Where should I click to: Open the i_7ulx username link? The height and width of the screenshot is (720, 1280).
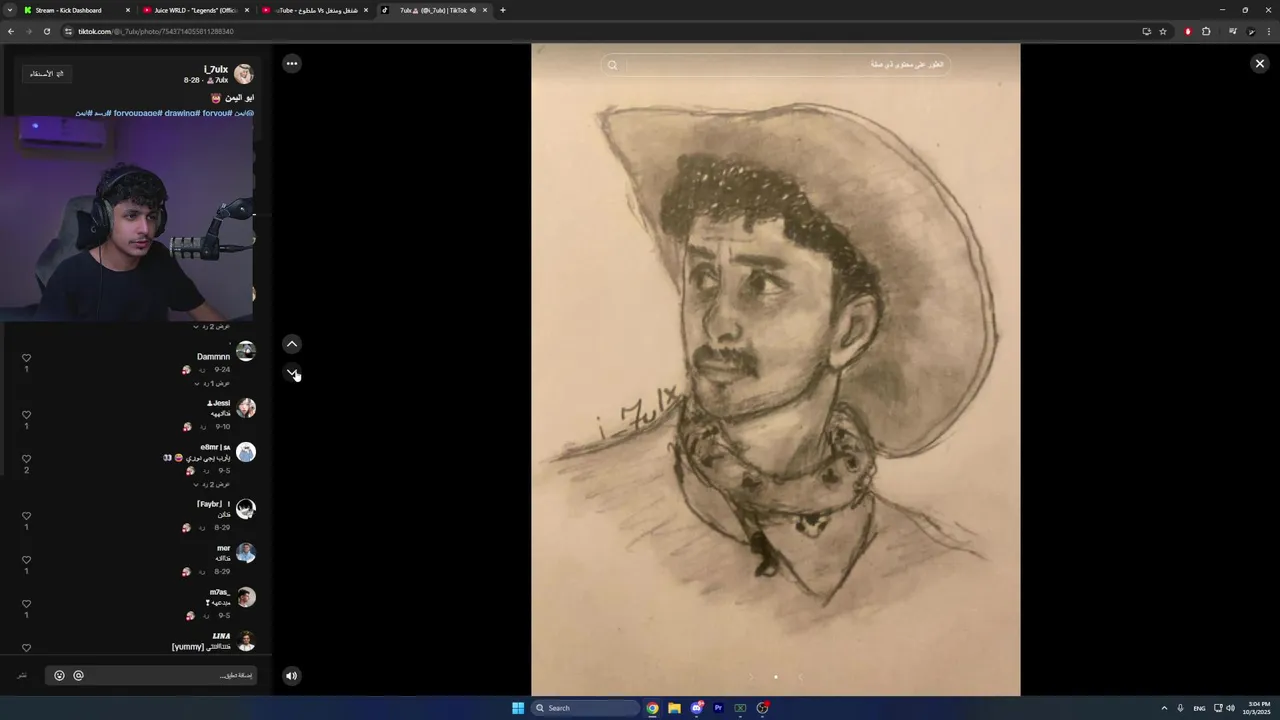click(216, 69)
